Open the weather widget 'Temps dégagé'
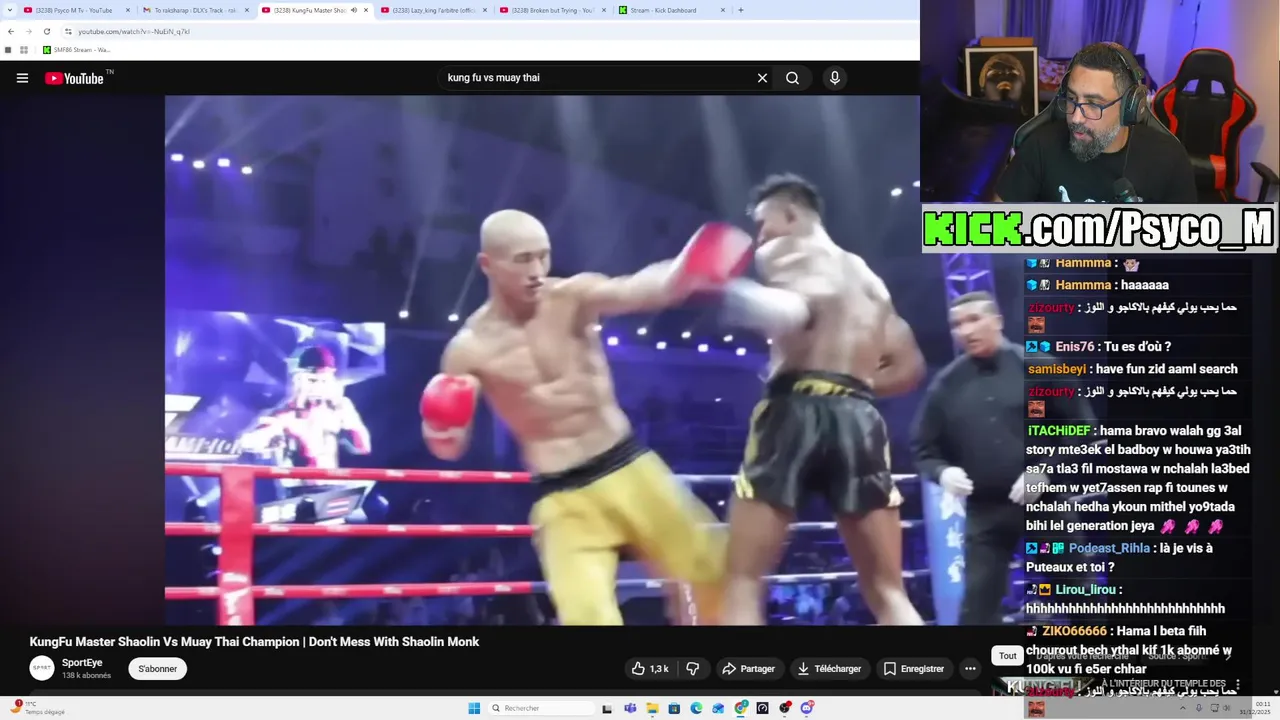The width and height of the screenshot is (1280, 720). click(x=39, y=708)
